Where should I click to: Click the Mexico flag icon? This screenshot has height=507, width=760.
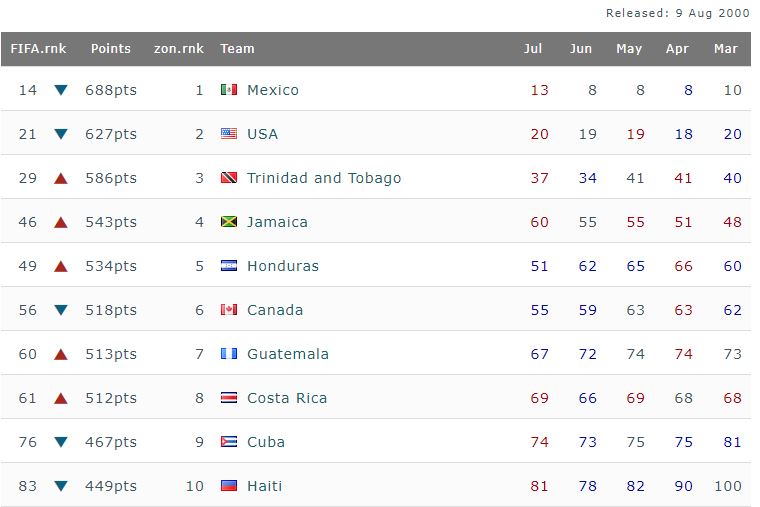tap(229, 90)
